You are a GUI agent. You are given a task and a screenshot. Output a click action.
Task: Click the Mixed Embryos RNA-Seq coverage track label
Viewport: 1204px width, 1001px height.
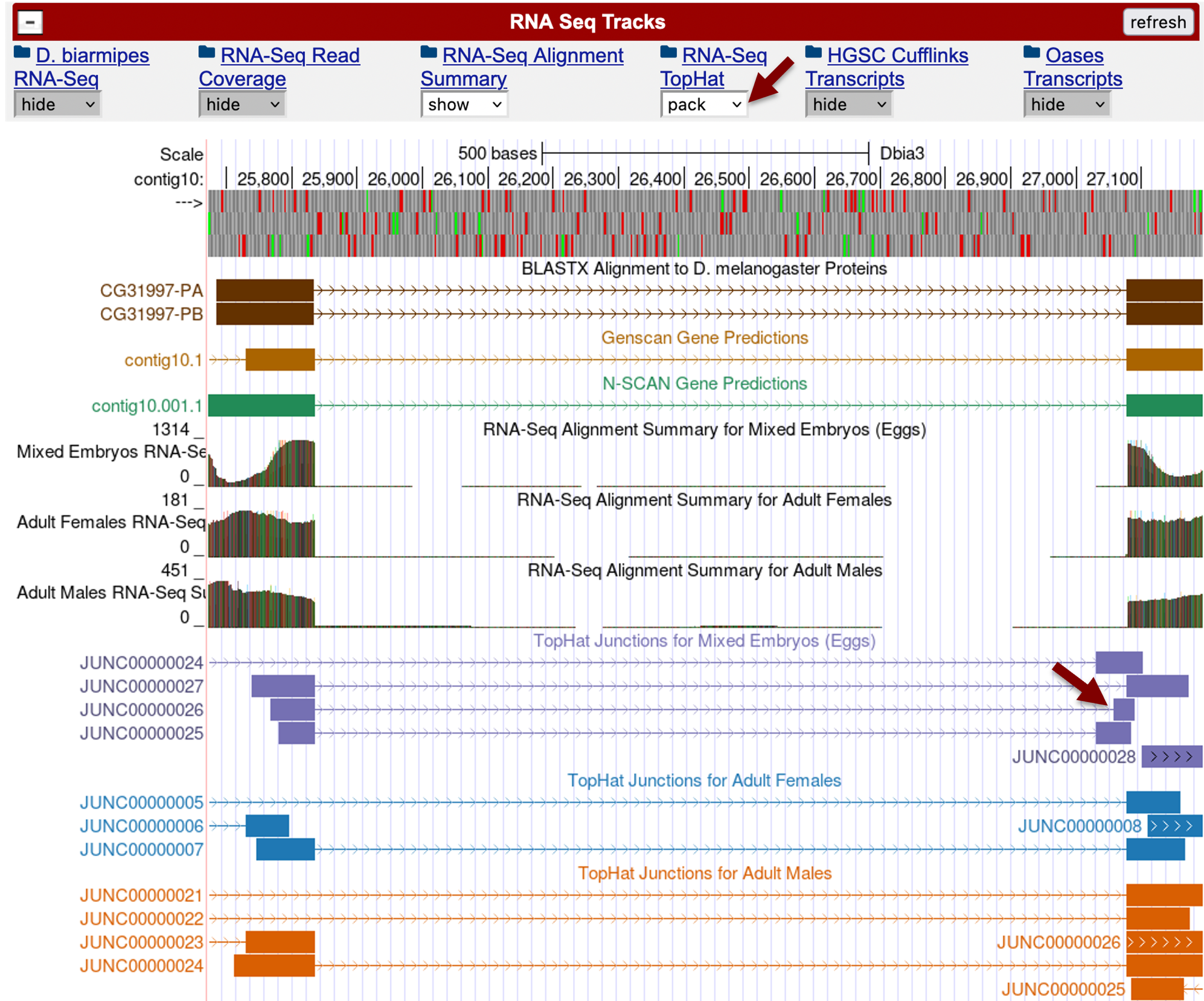click(112, 452)
